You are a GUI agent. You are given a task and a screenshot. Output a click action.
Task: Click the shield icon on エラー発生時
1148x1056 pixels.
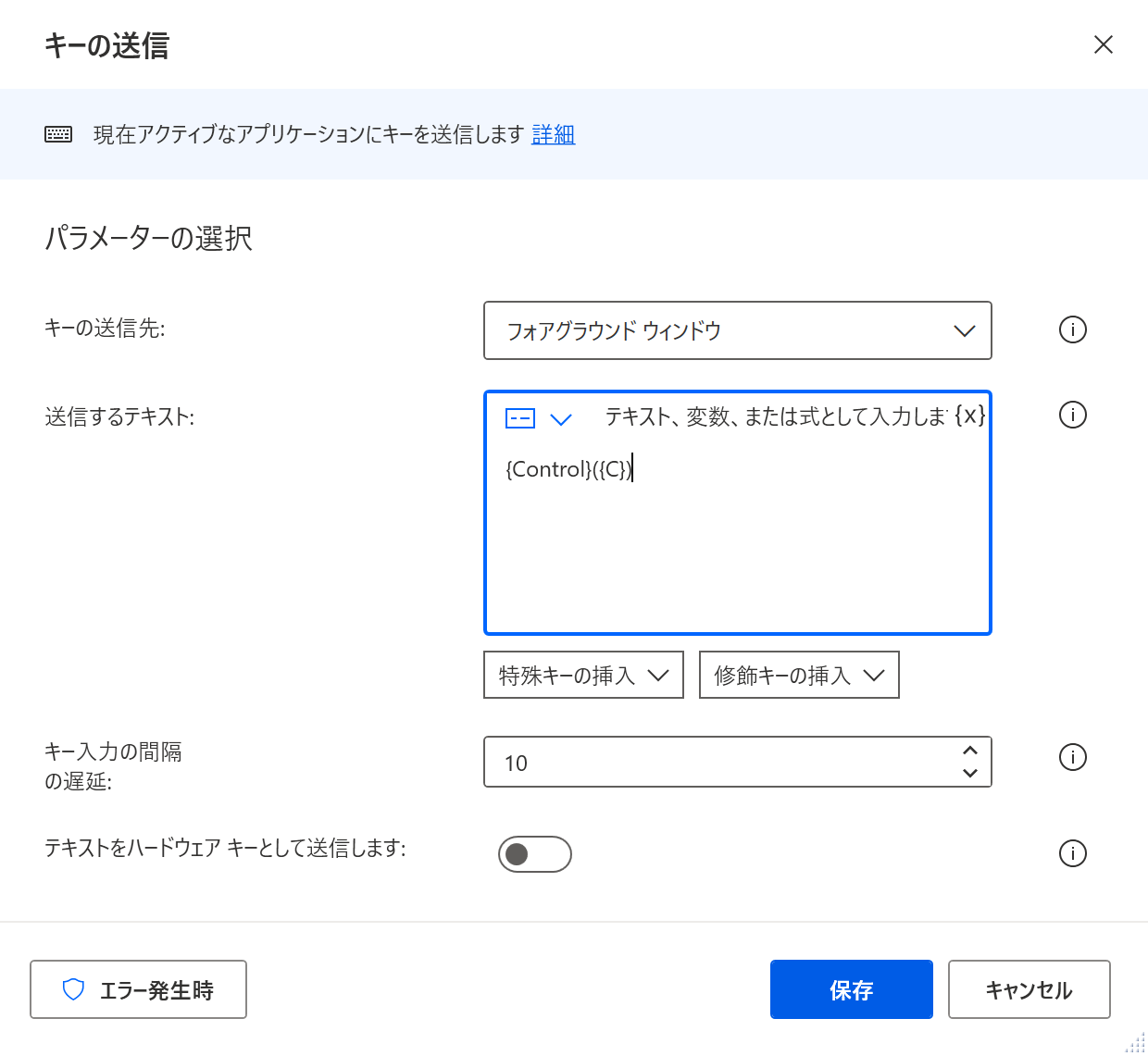click(x=75, y=989)
